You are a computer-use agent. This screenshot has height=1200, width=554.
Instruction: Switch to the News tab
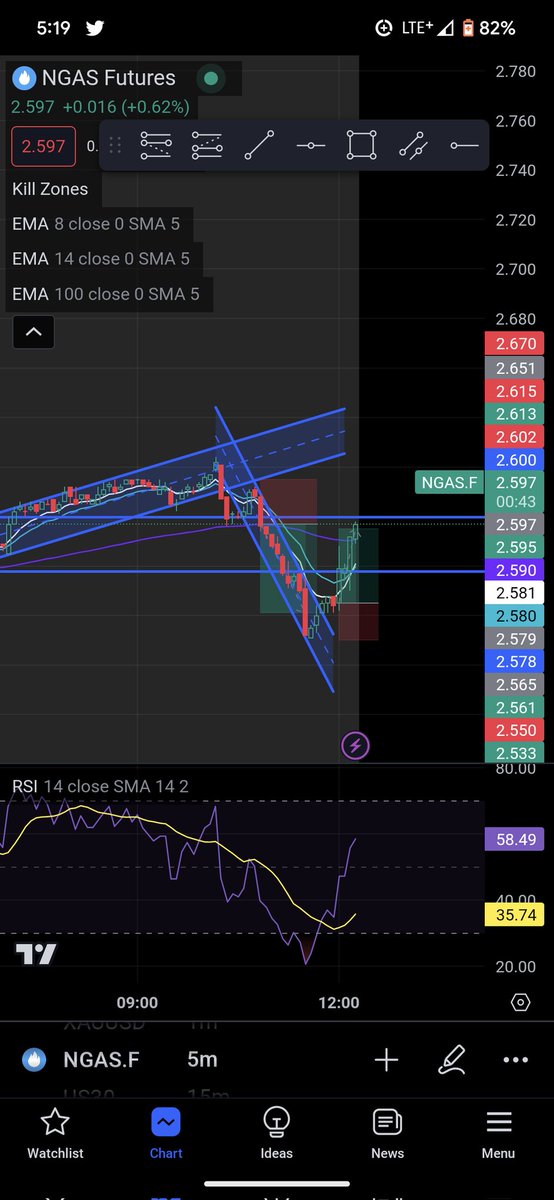pos(388,1131)
